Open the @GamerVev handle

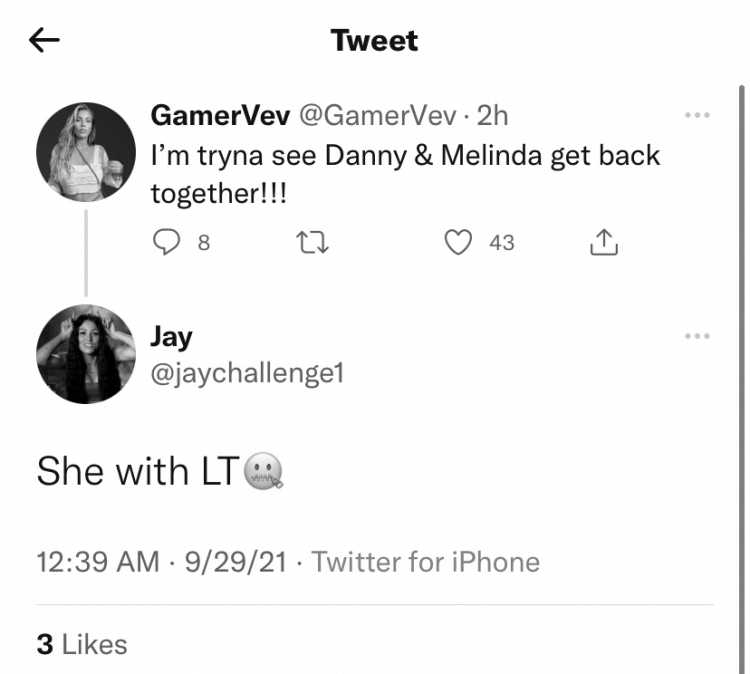tap(378, 116)
